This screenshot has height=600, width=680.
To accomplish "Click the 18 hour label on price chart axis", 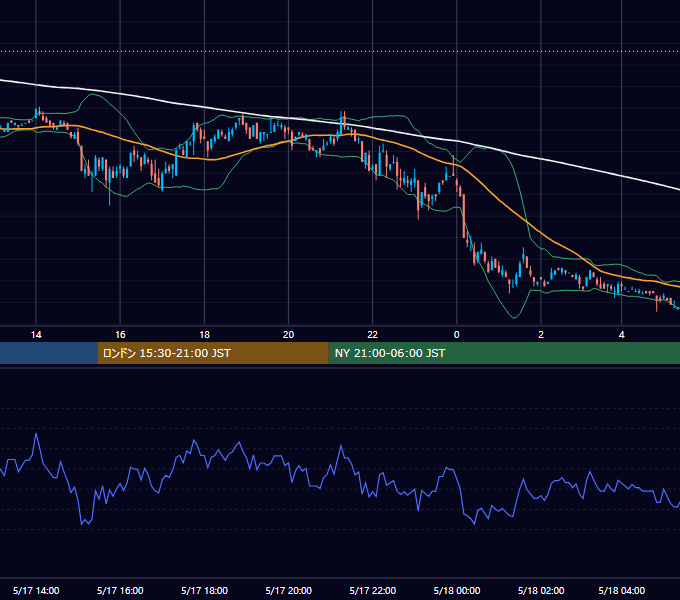I will (x=204, y=335).
